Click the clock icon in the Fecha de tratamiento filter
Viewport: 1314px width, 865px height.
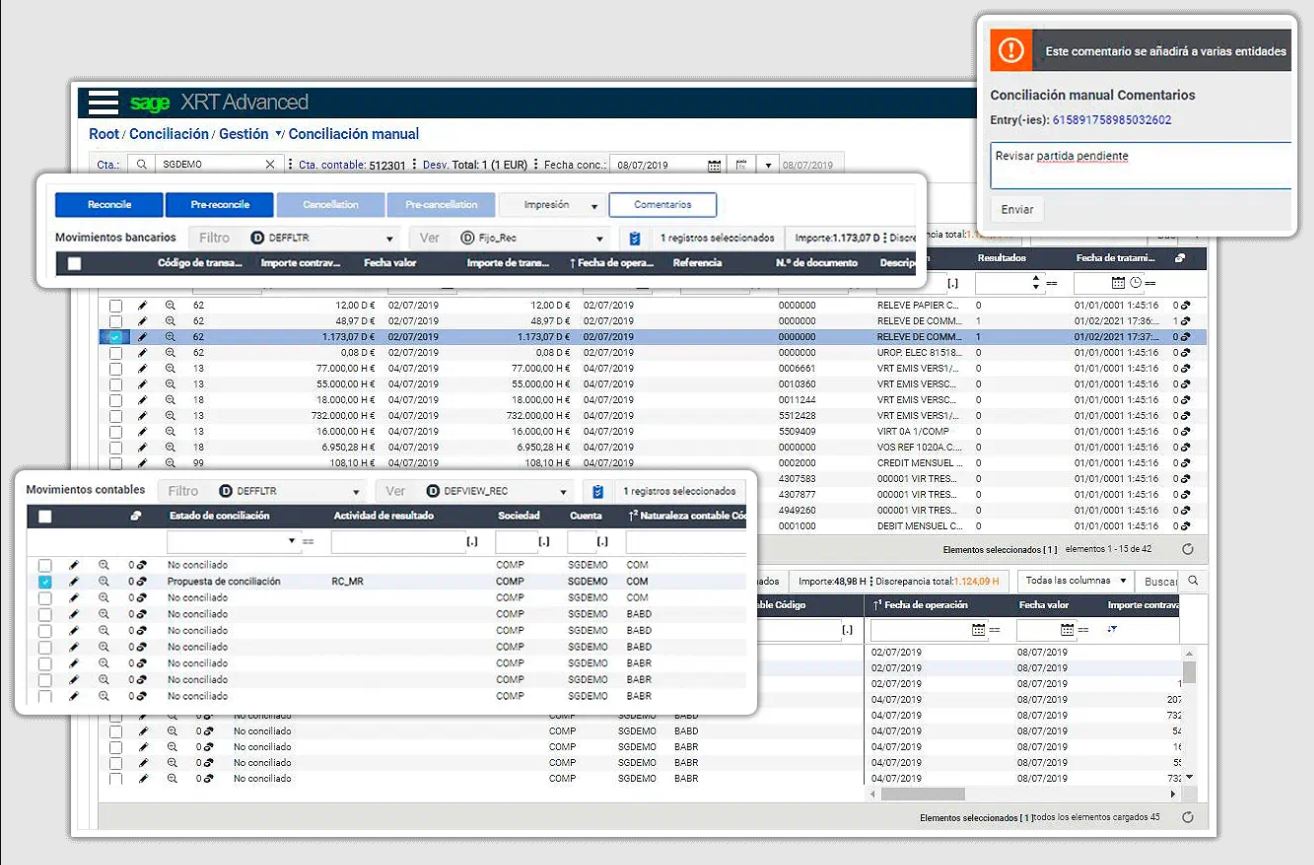coord(1135,284)
